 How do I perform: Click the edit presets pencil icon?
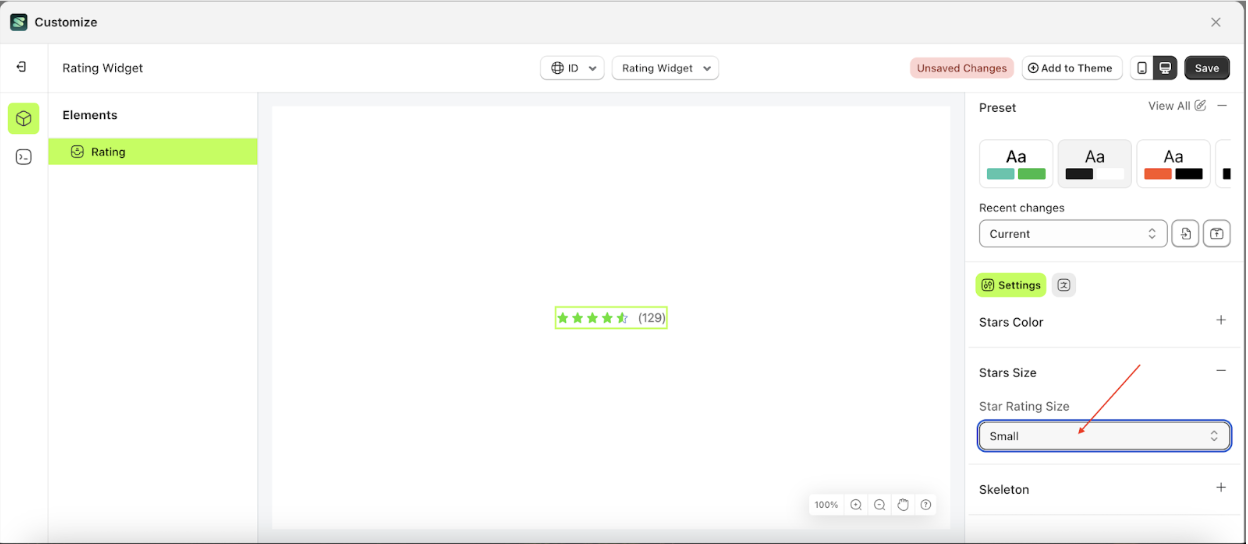pyautogui.click(x=1200, y=106)
